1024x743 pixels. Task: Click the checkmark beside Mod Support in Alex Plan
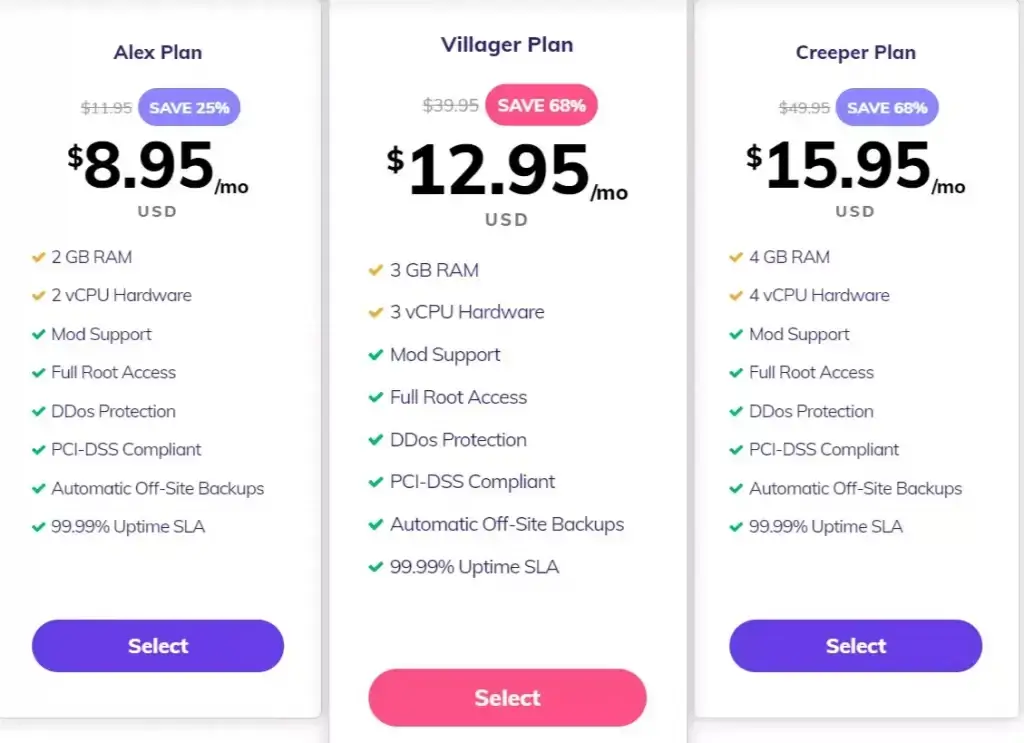38,334
